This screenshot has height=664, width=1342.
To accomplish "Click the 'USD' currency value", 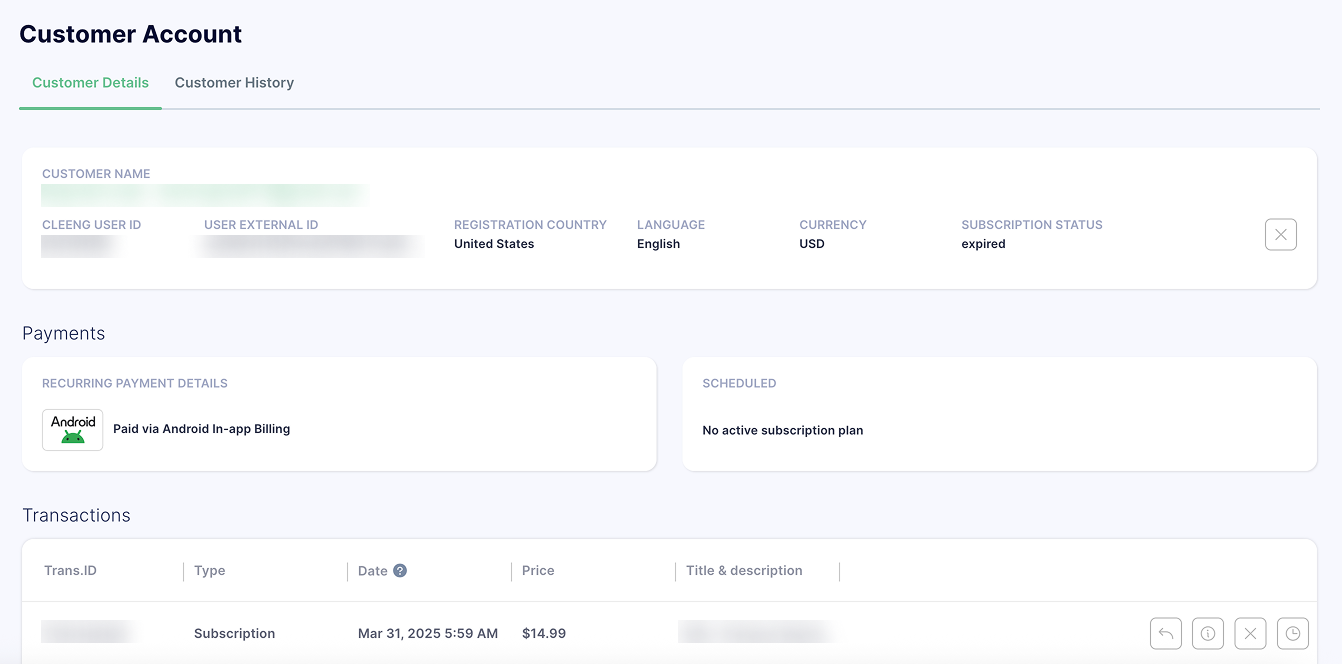I will [x=812, y=244].
